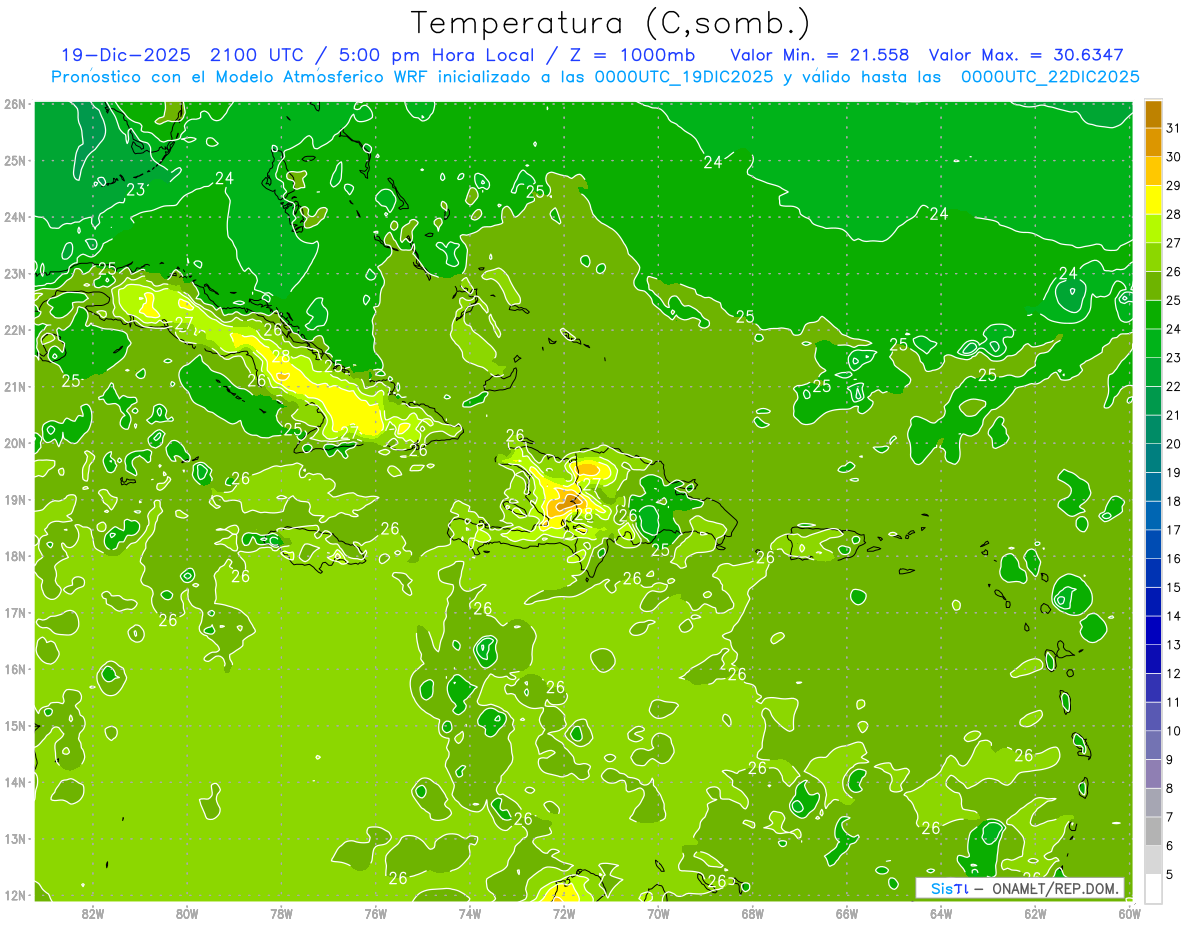Image resolution: width=1200 pixels, height=927 pixels.
Task: Pick the blue swatch between 16 and 17
Action: pyautogui.click(x=1153, y=544)
